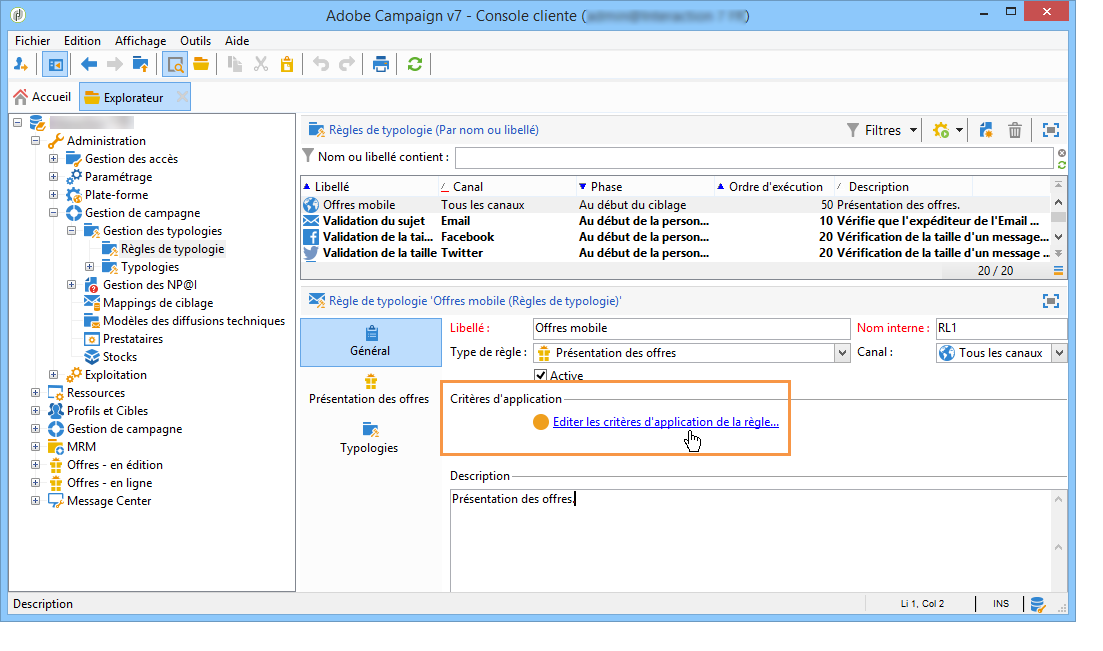Click the cut scissors icon
This screenshot has height=651, width=1103.
261,65
